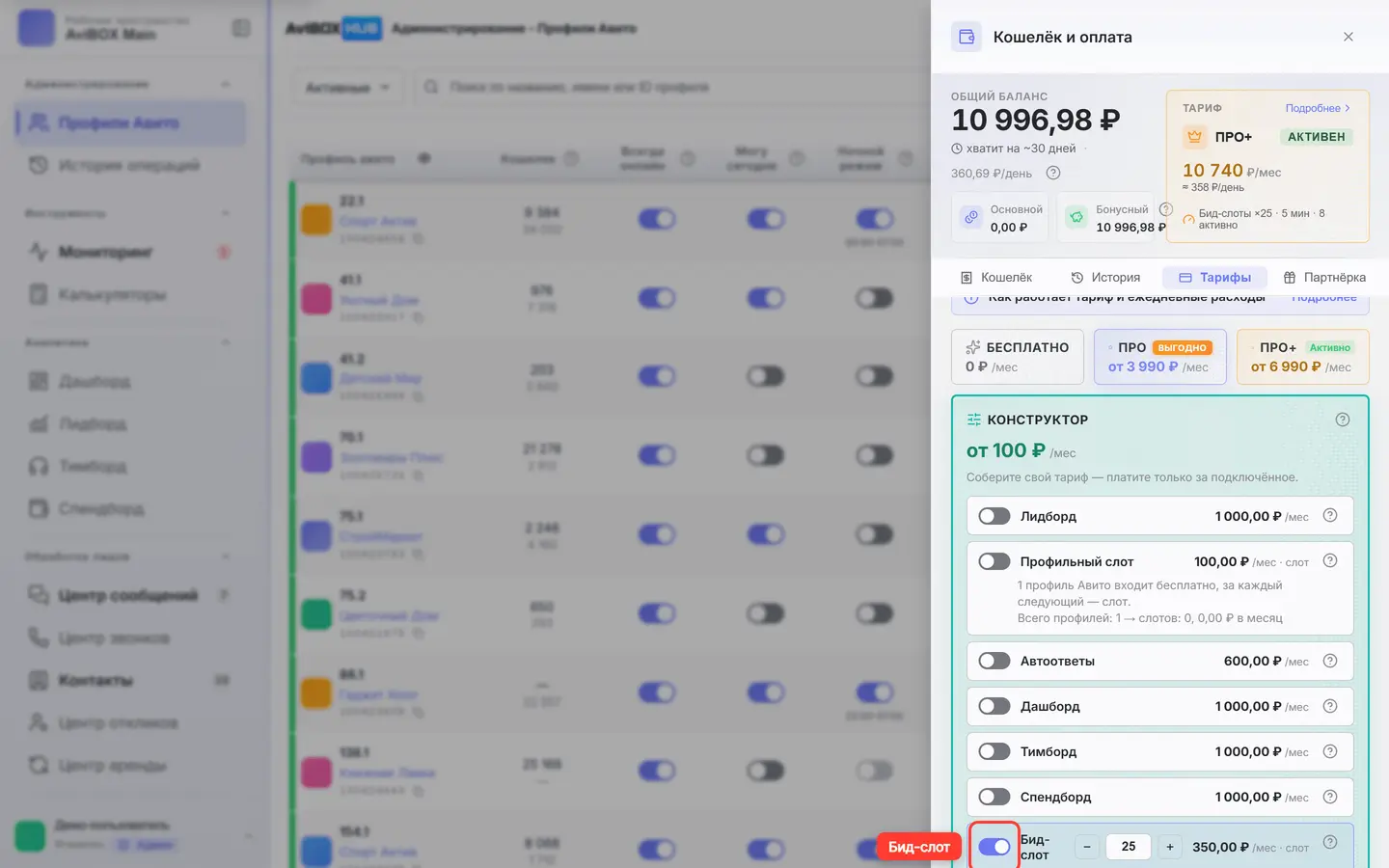1389x868 pixels.
Task: Click the crown icon next to ПРО+ tariff
Action: point(1194,137)
